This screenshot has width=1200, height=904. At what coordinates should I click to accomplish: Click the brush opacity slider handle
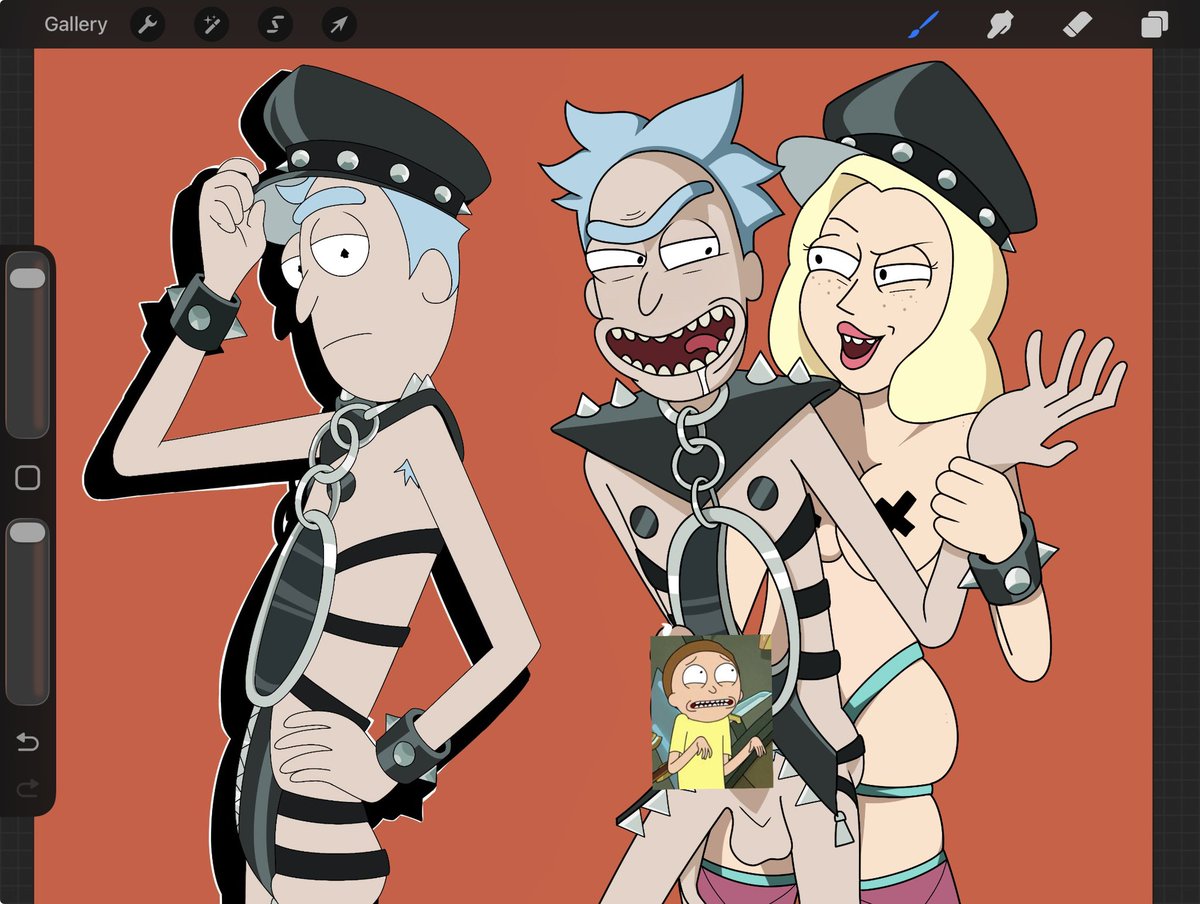point(27,532)
